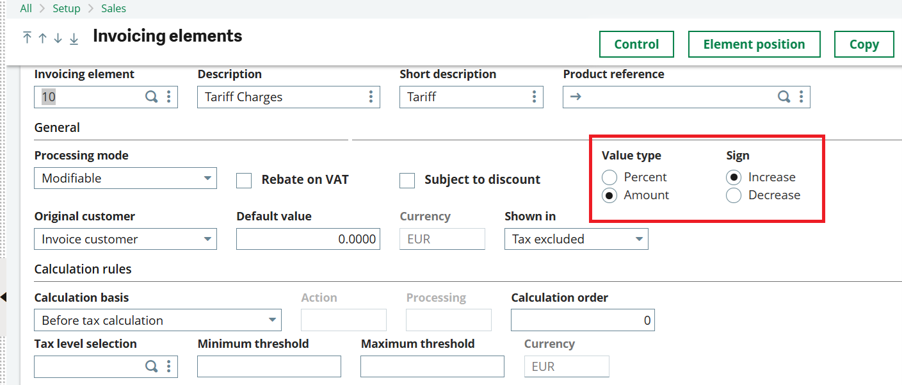
Task: Click the Default value field
Action: click(308, 239)
